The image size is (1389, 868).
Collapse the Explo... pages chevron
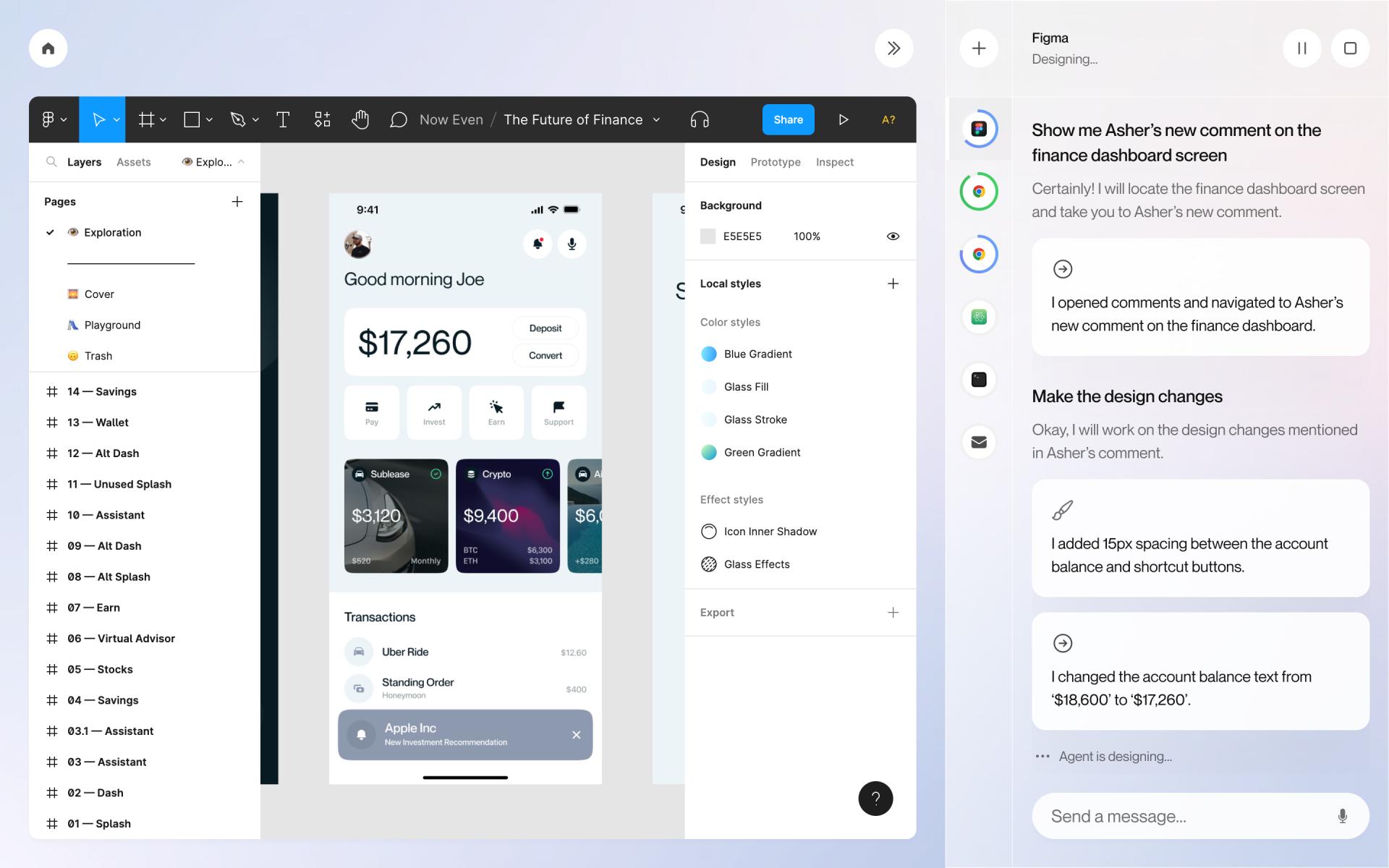tap(241, 162)
